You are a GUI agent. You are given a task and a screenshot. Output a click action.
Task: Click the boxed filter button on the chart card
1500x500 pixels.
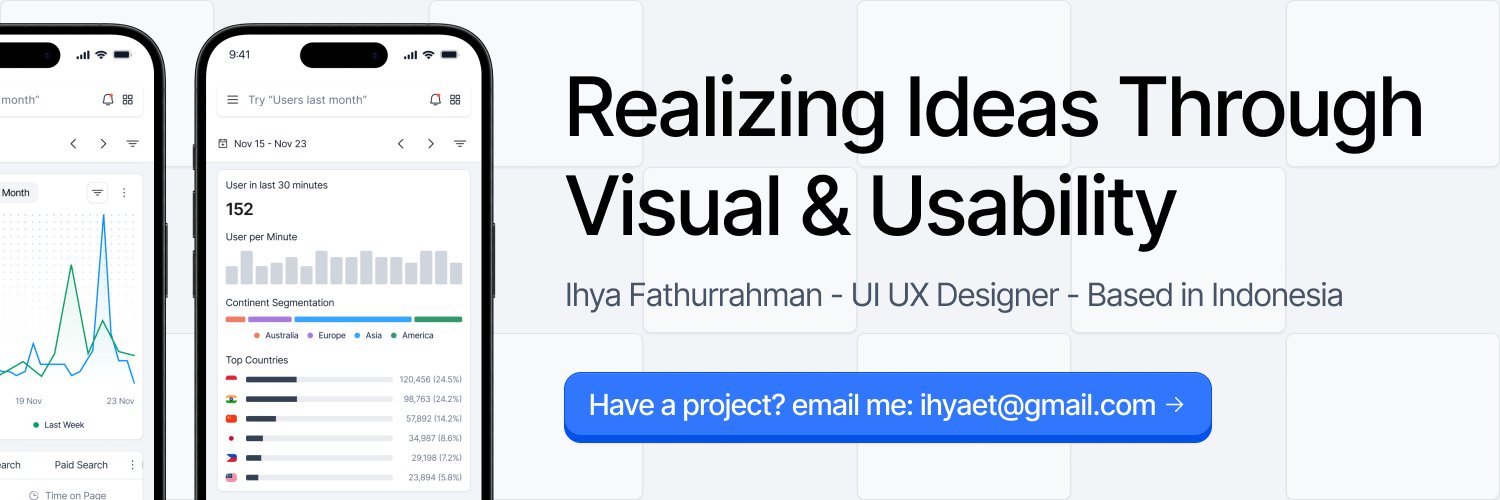tap(97, 193)
